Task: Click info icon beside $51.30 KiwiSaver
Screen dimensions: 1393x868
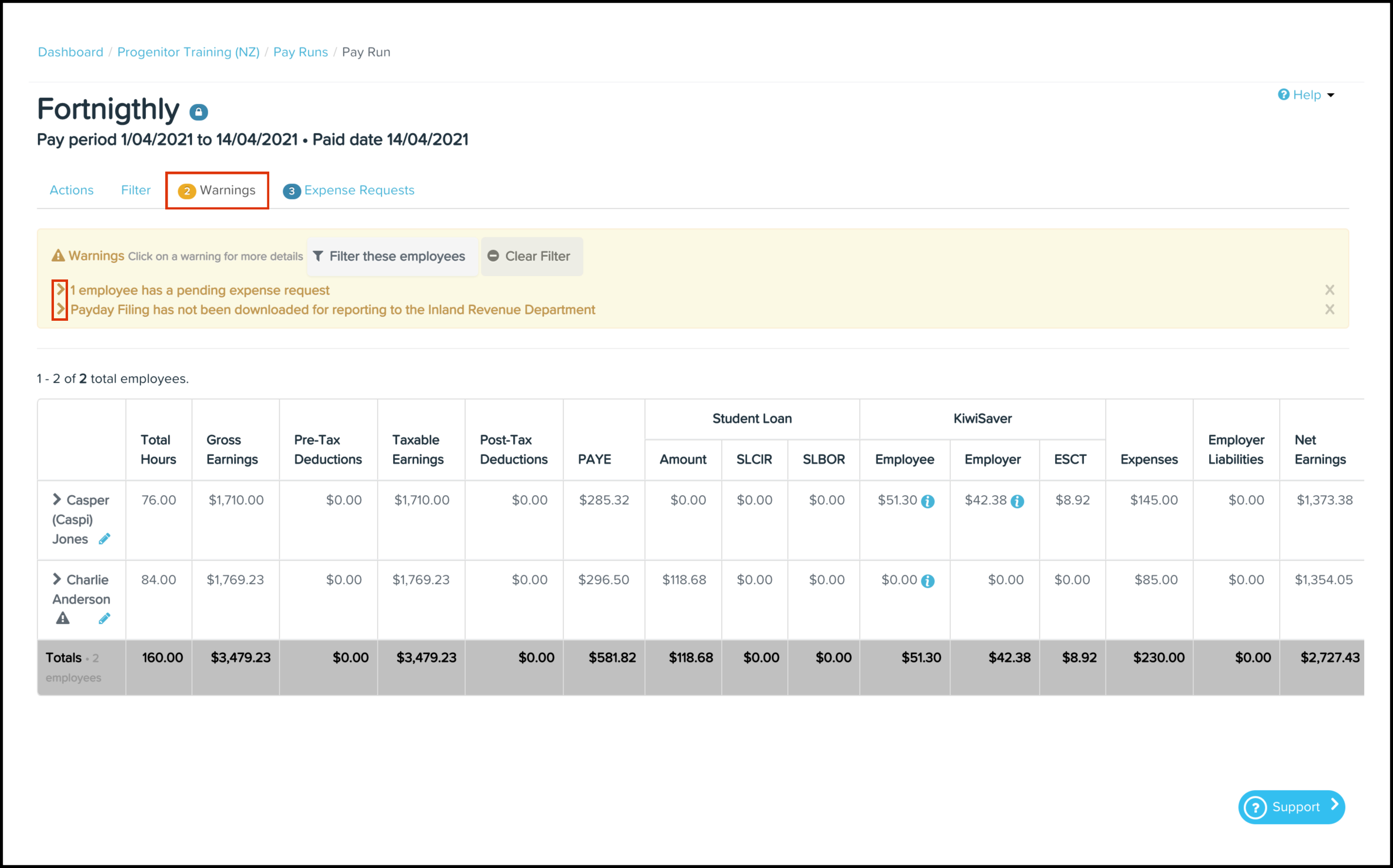Action: pyautogui.click(x=927, y=502)
